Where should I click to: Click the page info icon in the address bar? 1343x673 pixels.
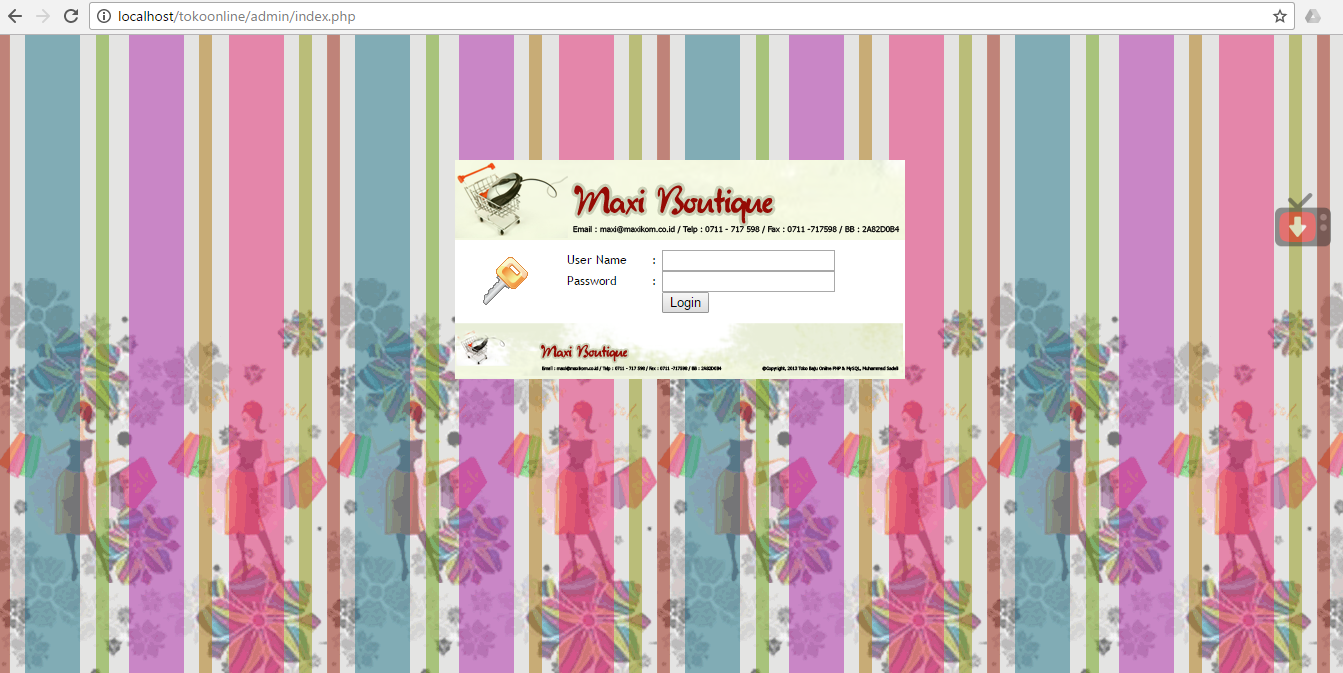pos(103,16)
